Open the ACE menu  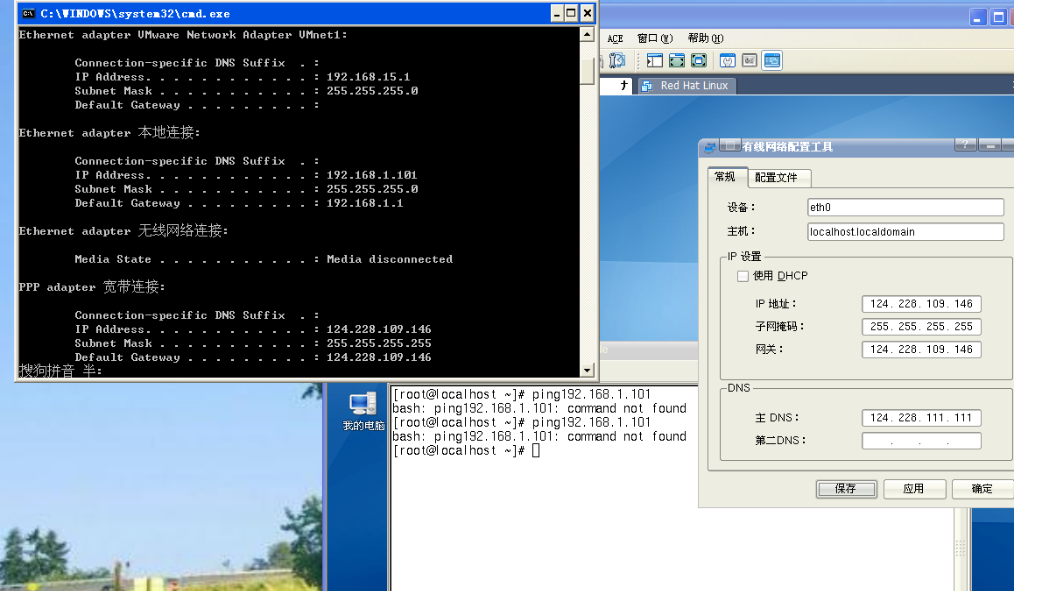pyautogui.click(x=615, y=39)
